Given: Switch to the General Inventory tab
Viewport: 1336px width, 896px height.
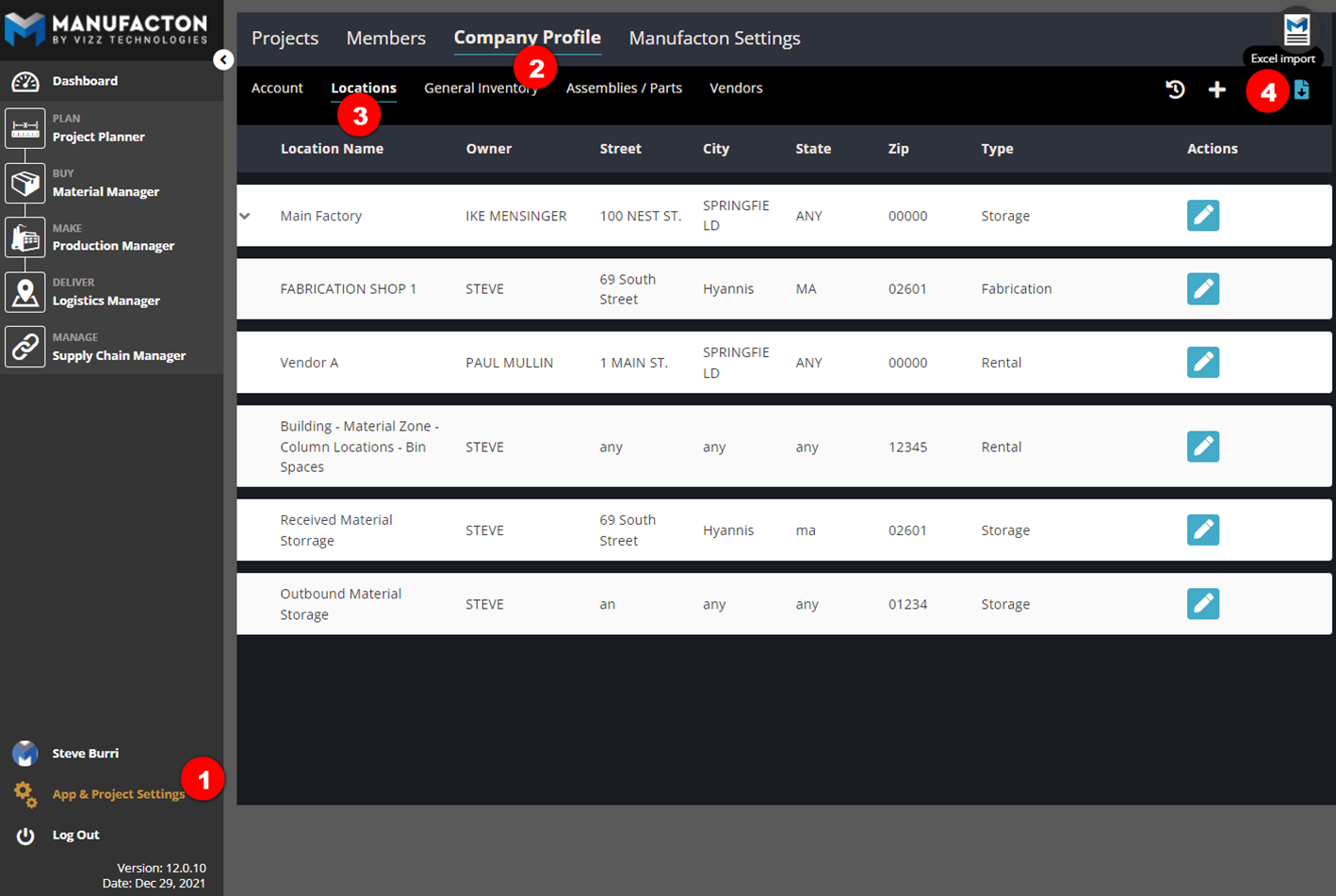Looking at the screenshot, I should (481, 88).
